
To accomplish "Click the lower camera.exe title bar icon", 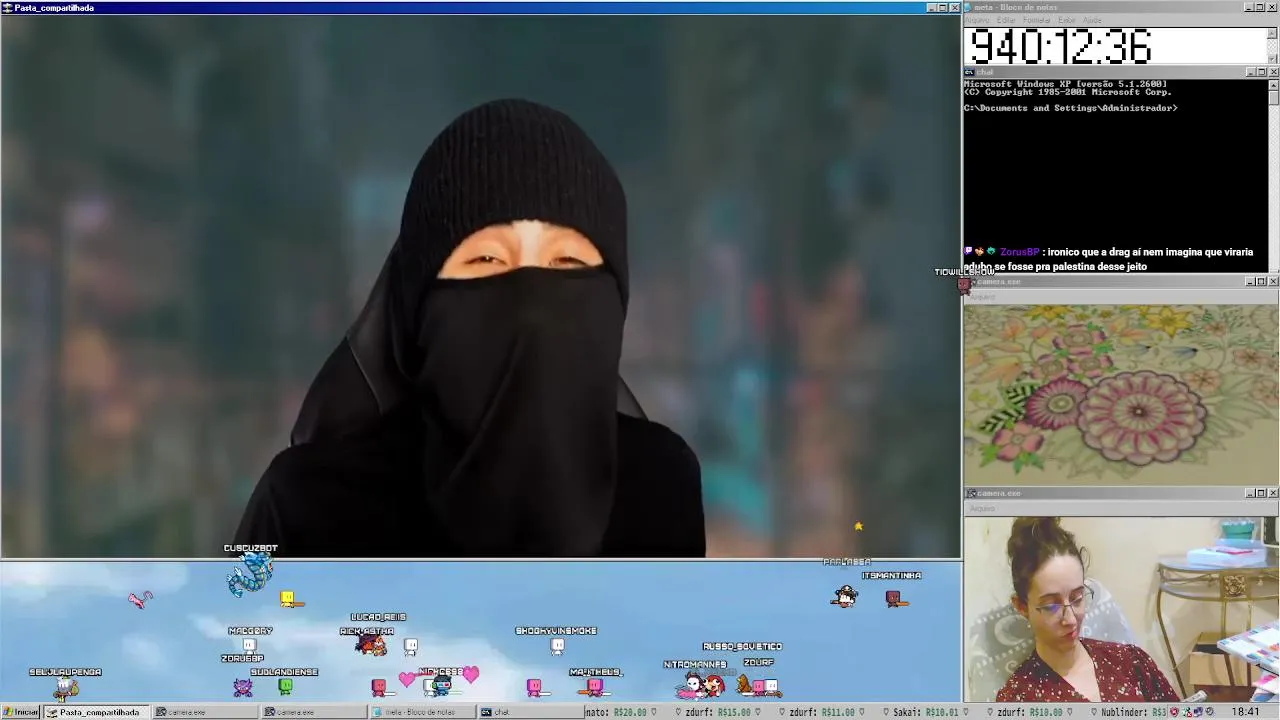I will point(970,493).
